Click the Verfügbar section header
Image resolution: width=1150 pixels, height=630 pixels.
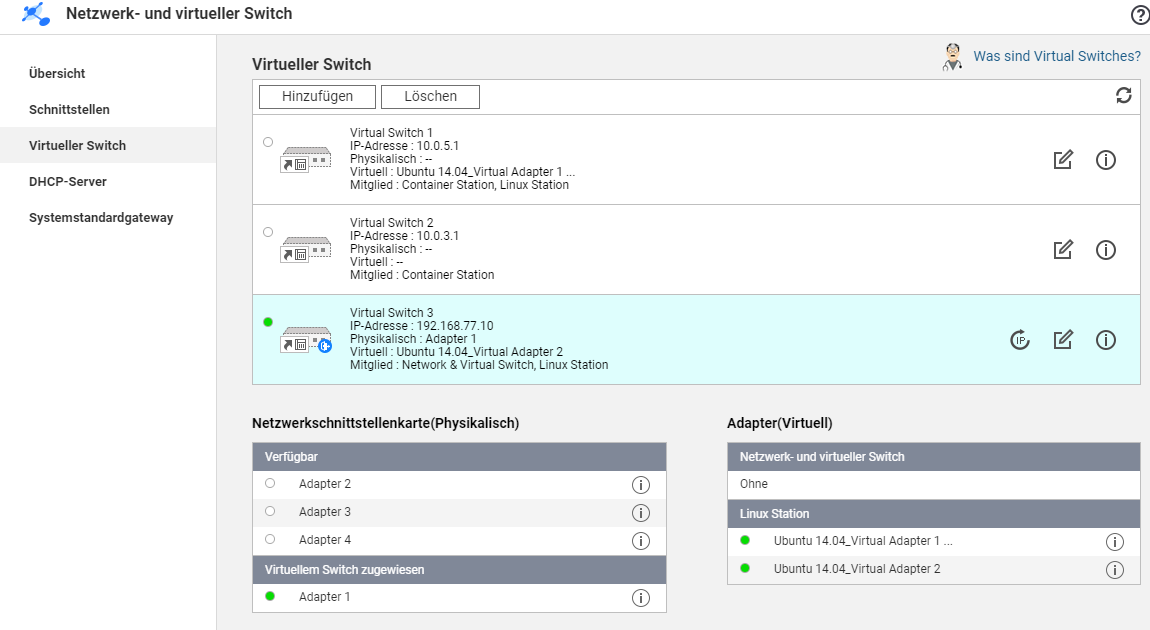459,456
